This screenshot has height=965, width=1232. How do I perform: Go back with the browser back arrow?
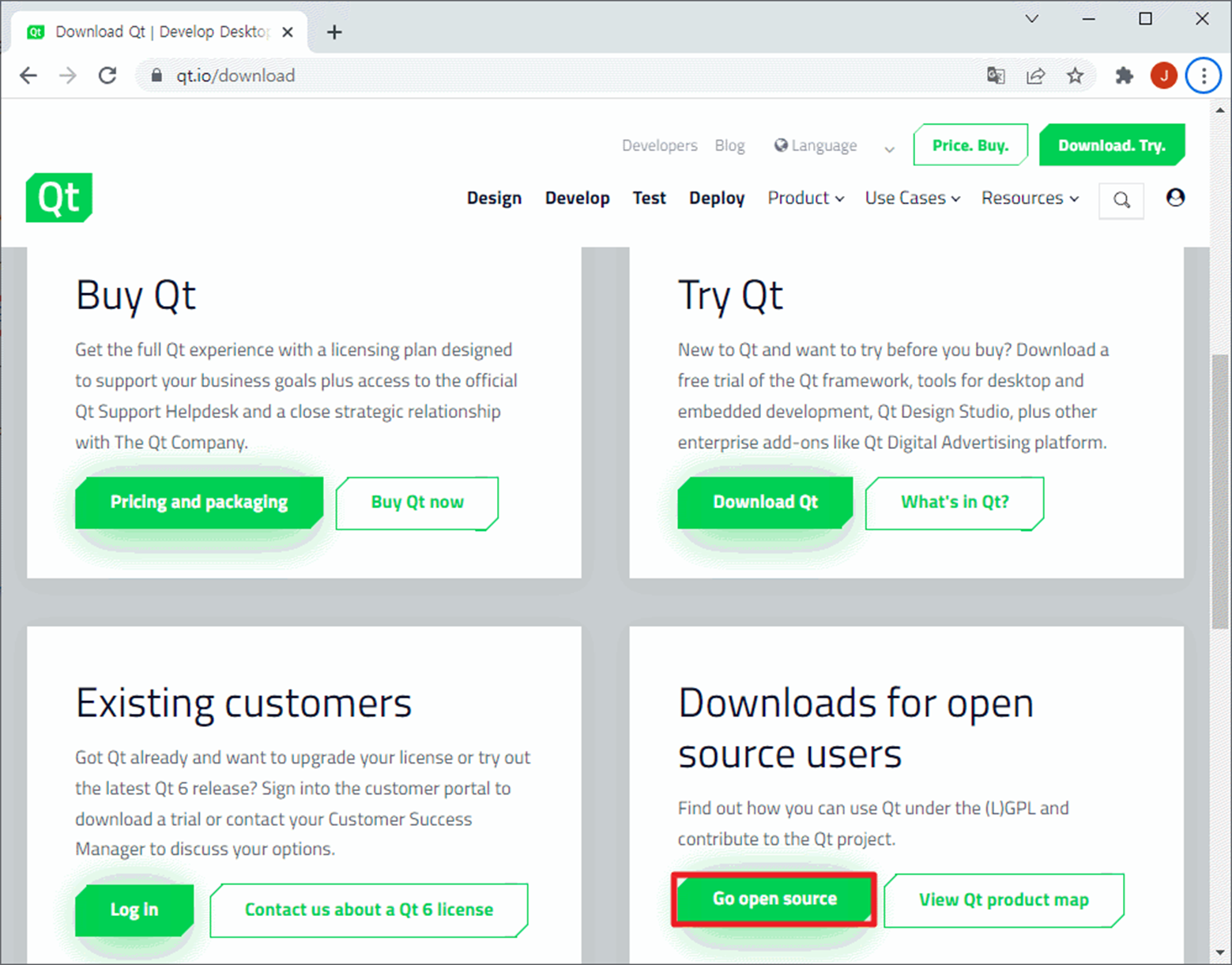(x=28, y=76)
